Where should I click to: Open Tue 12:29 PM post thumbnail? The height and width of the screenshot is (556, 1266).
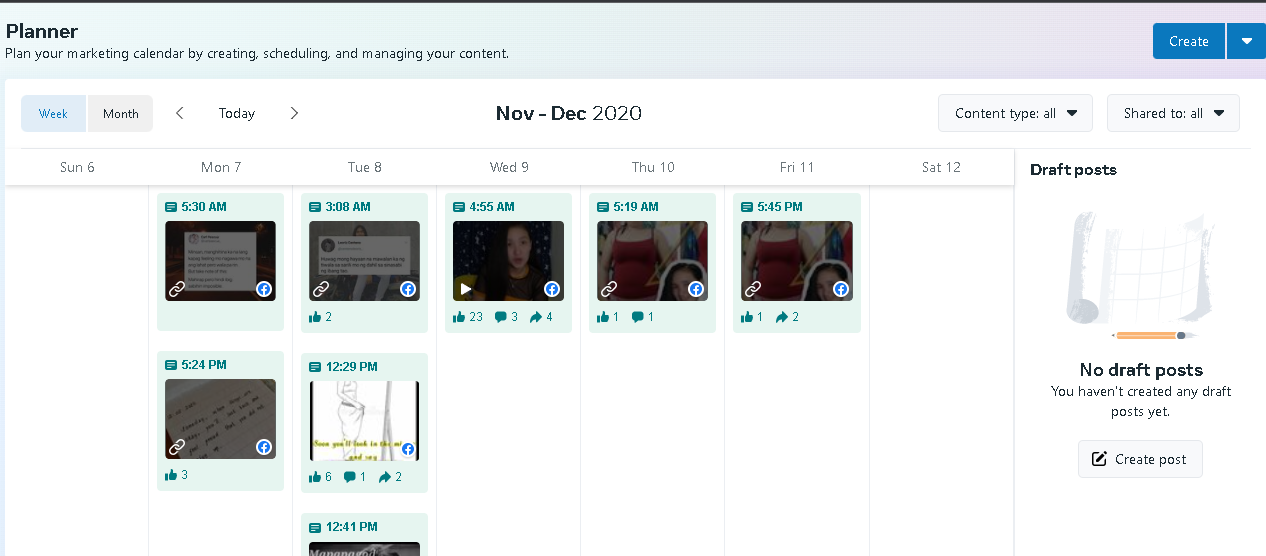pos(364,420)
